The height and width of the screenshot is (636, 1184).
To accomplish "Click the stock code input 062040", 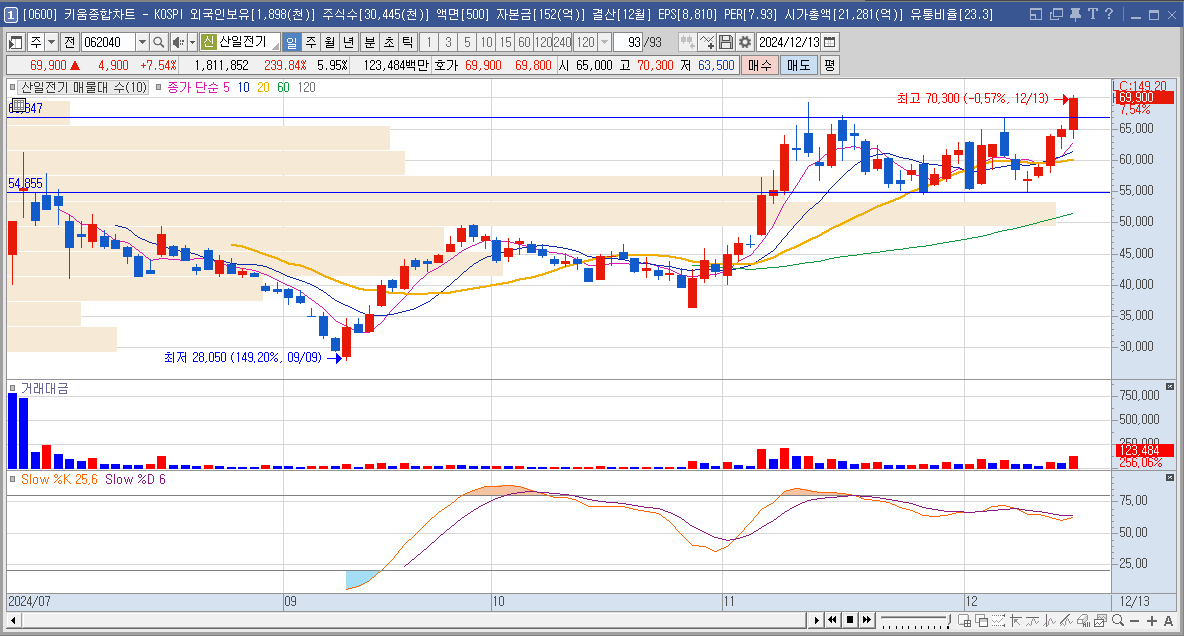I will point(108,42).
